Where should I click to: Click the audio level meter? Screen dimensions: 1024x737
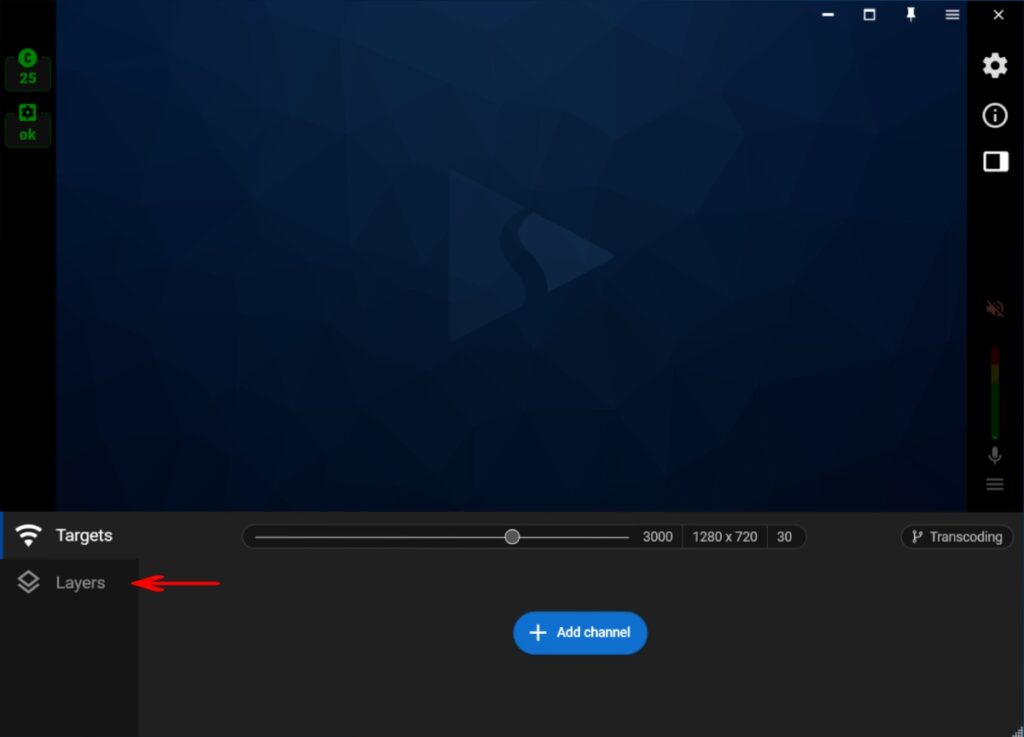(x=995, y=393)
